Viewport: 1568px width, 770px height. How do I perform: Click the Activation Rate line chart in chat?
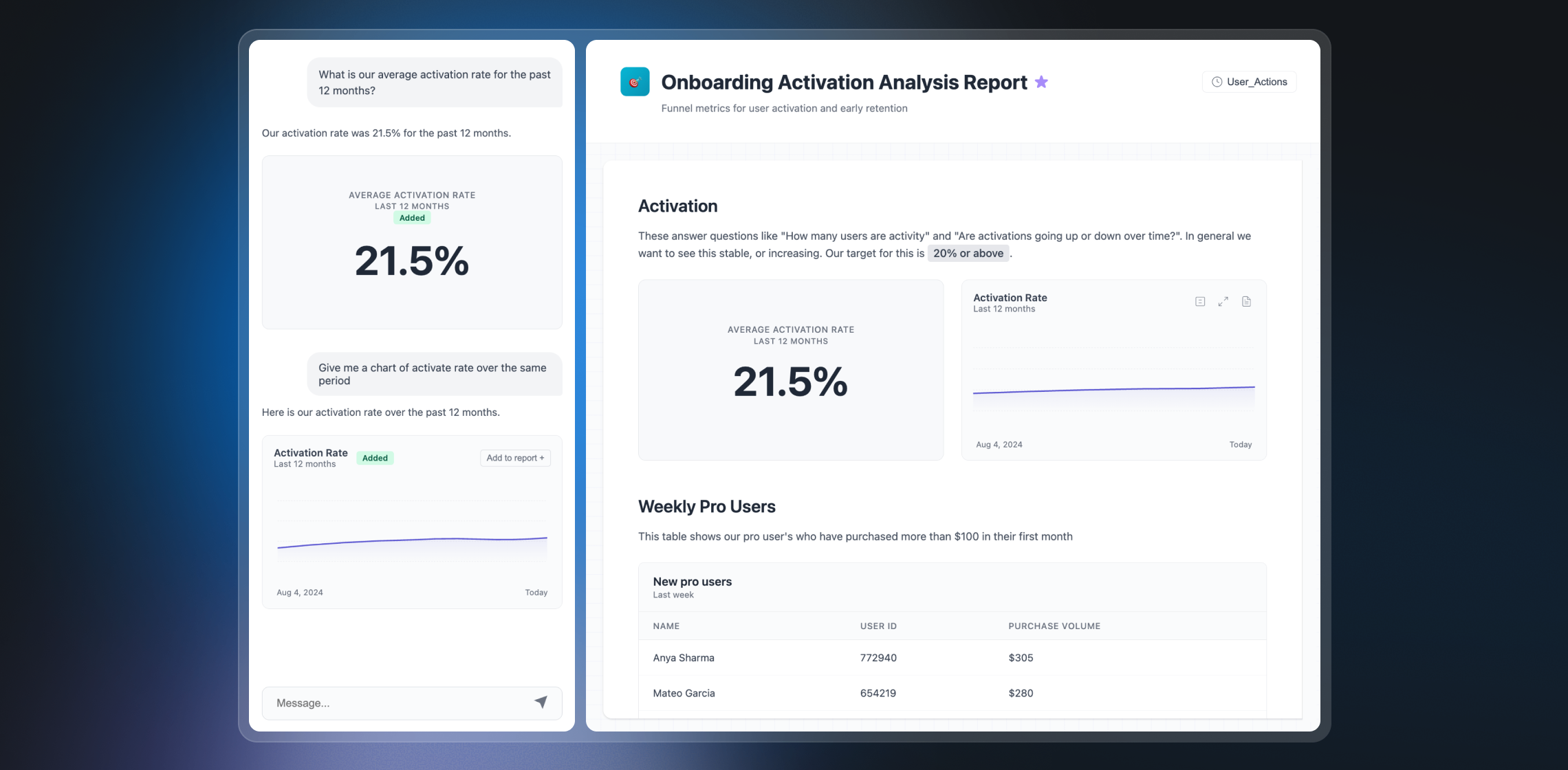[412, 540]
